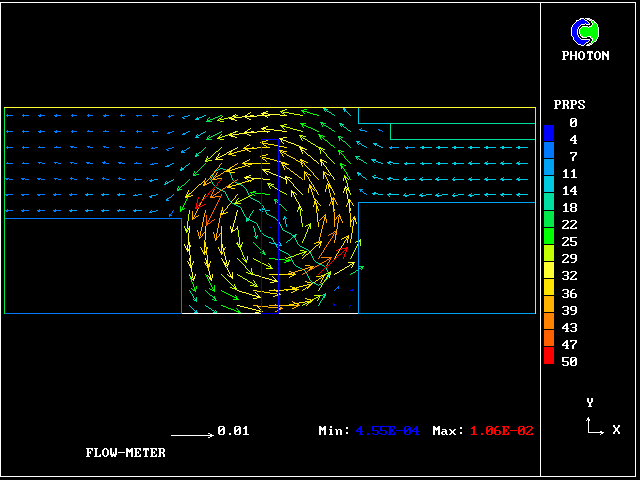This screenshot has width=640, height=480.
Task: Click the PHOTON globe logo icon
Action: [x=585, y=32]
